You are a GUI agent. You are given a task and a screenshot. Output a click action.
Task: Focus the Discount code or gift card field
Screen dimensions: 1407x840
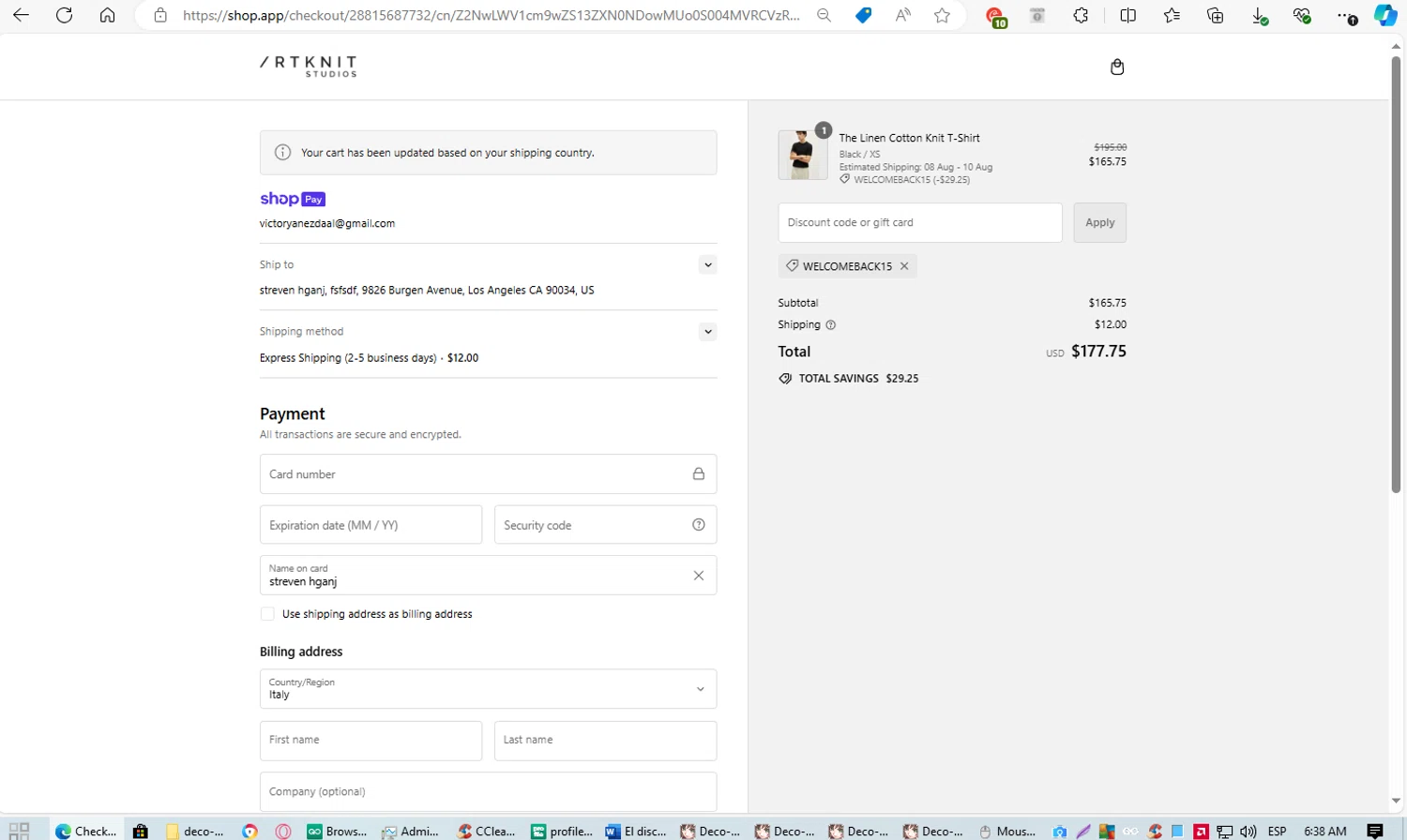(919, 223)
